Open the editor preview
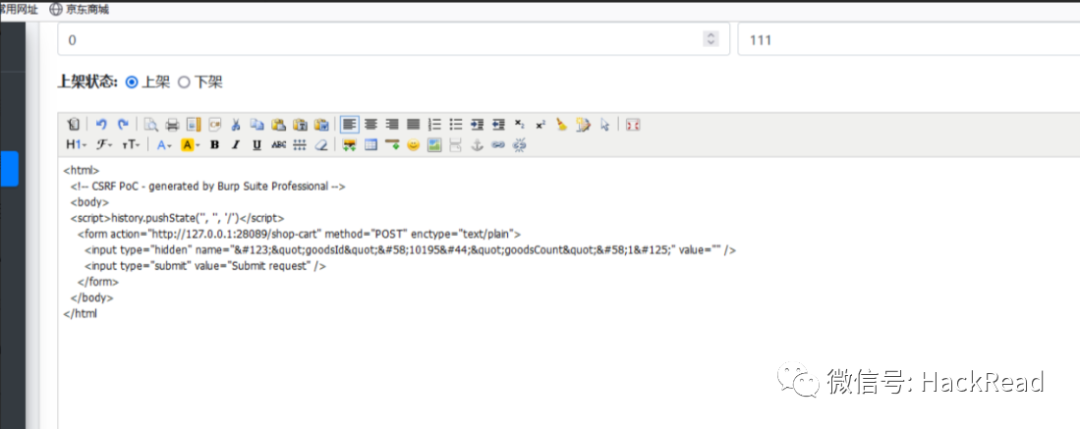Image resolution: width=1080 pixels, height=429 pixels. pos(151,125)
